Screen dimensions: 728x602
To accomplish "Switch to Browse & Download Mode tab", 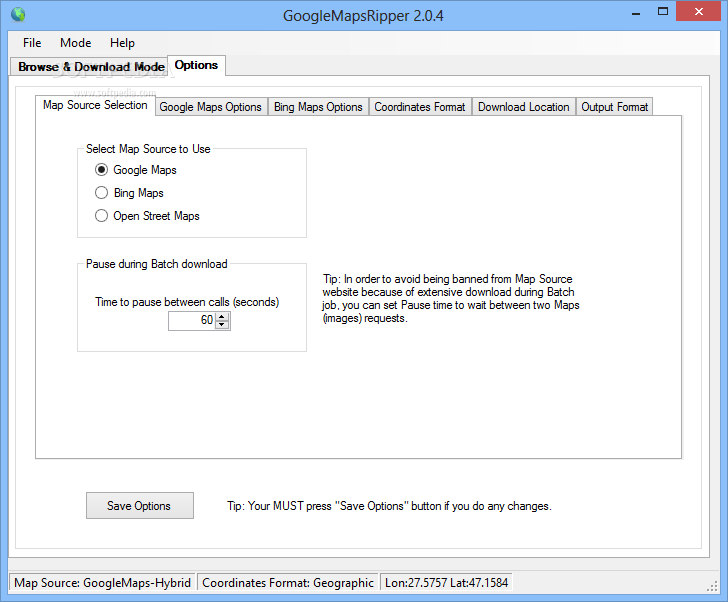I will (89, 67).
